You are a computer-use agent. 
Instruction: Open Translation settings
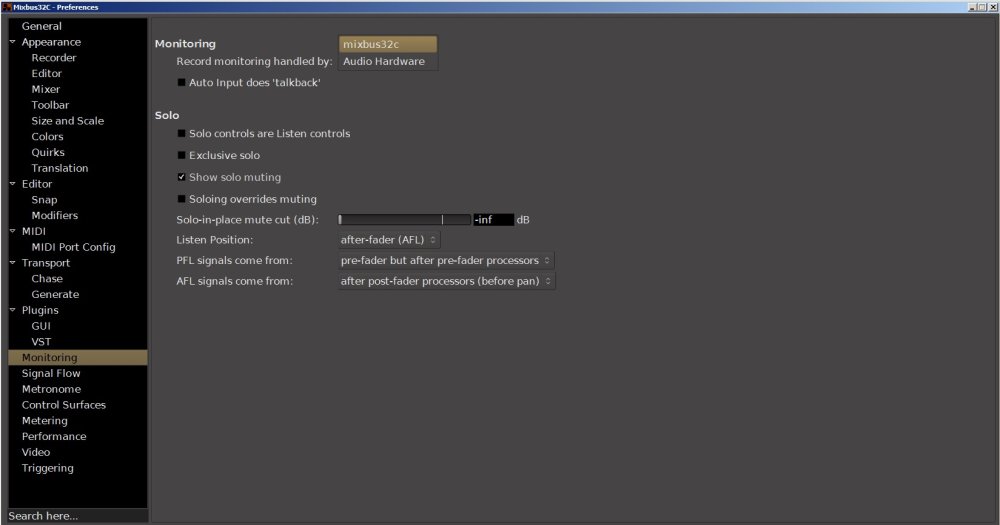coord(60,168)
